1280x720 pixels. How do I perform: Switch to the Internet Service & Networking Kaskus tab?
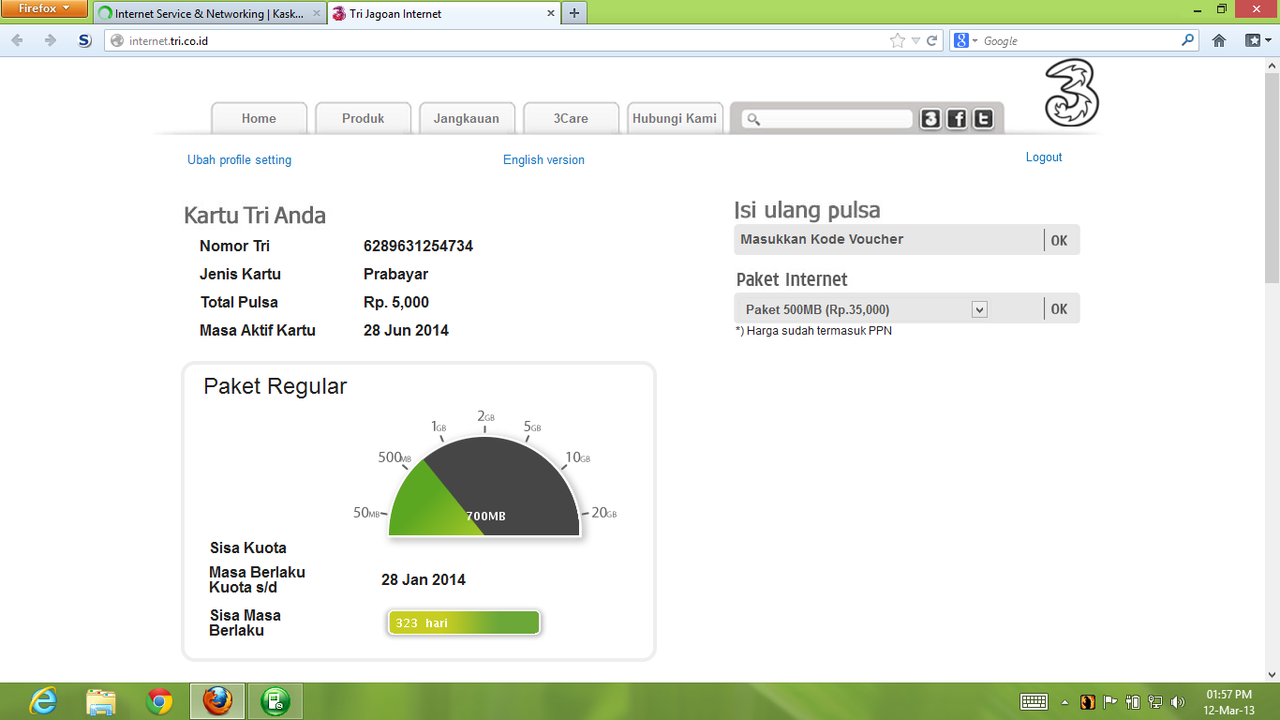pos(208,14)
